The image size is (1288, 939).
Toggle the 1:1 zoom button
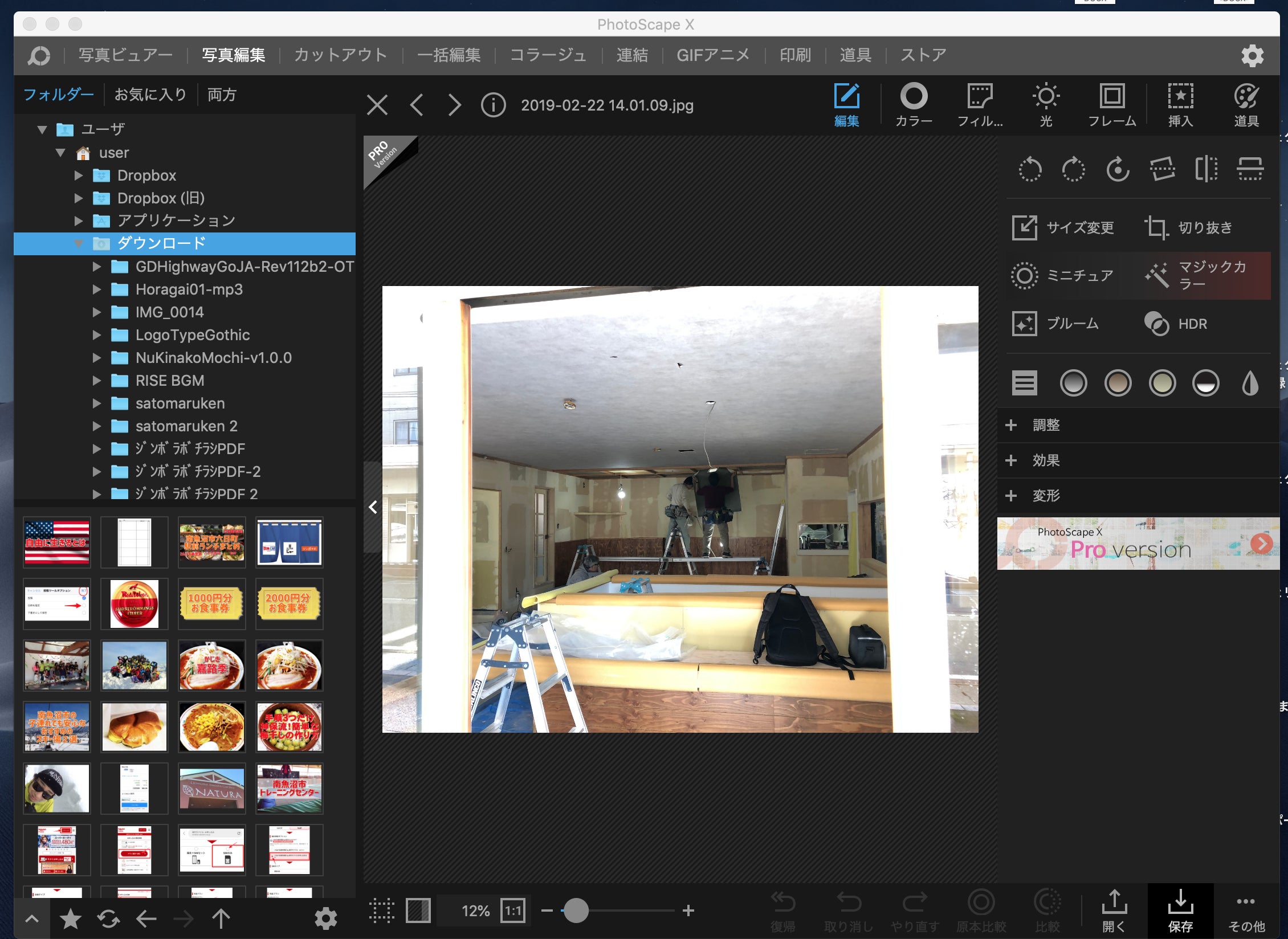click(x=512, y=911)
